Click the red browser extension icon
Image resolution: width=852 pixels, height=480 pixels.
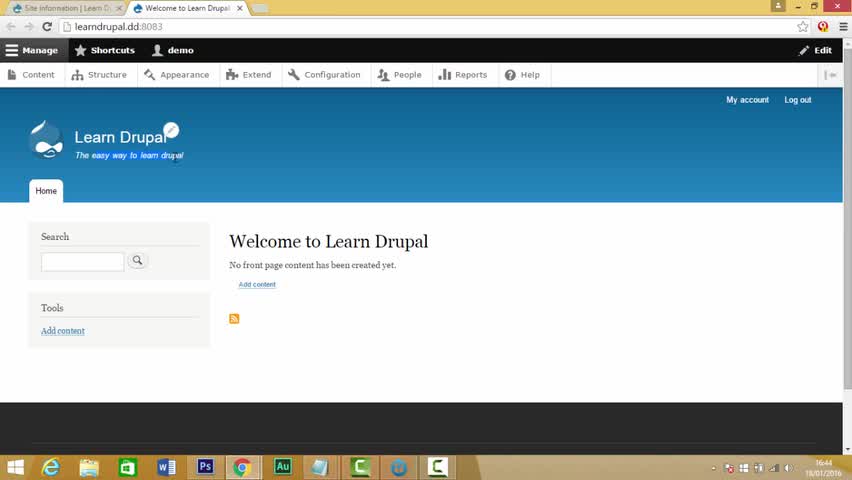pos(823,27)
